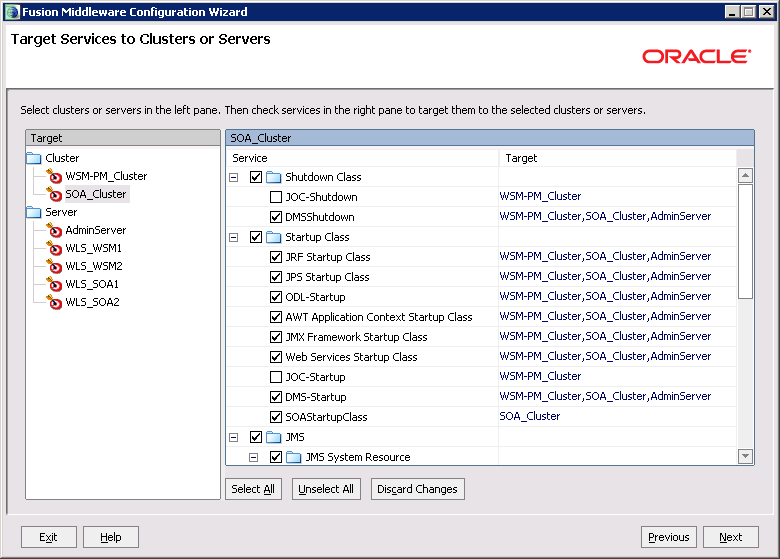The width and height of the screenshot is (780, 559).
Task: Click the SOA_Cluster cluster icon
Action: pyautogui.click(x=54, y=195)
